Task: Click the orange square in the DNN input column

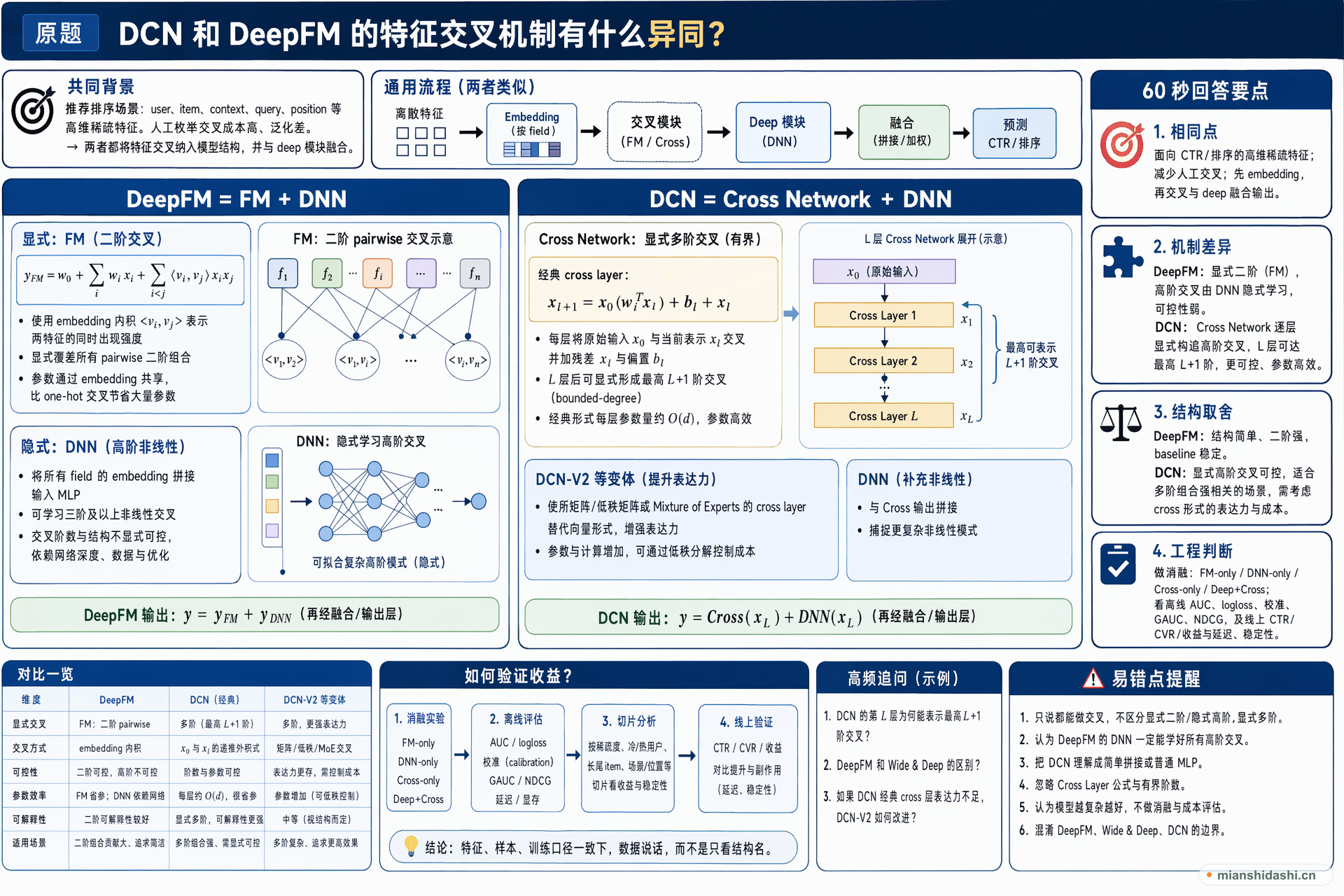Action: click(x=272, y=506)
